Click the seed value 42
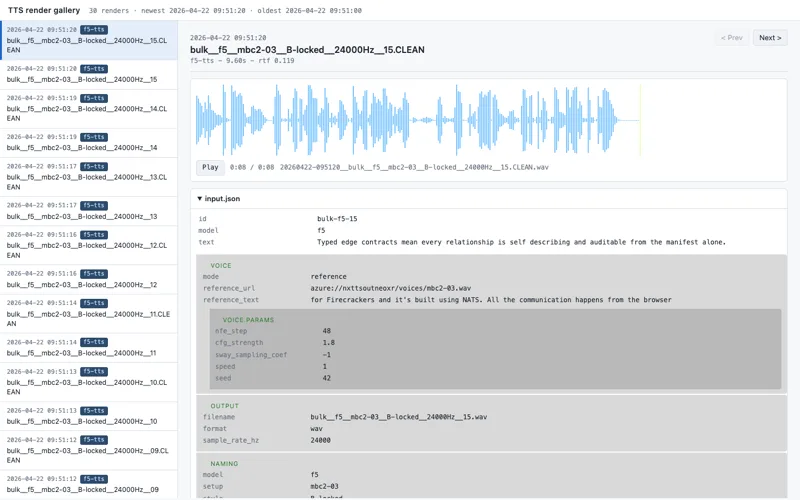The width and height of the screenshot is (800, 500). [327, 379]
